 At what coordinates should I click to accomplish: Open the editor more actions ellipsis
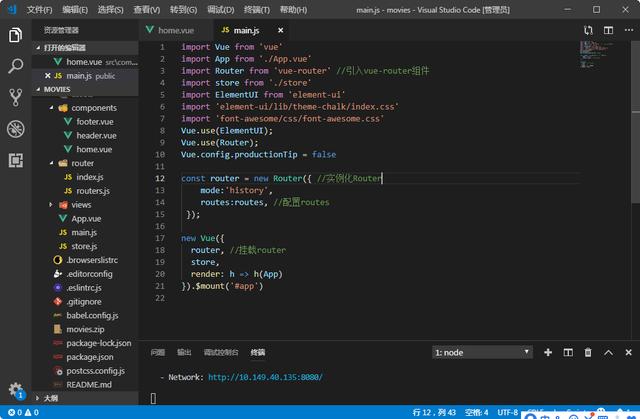click(x=629, y=30)
